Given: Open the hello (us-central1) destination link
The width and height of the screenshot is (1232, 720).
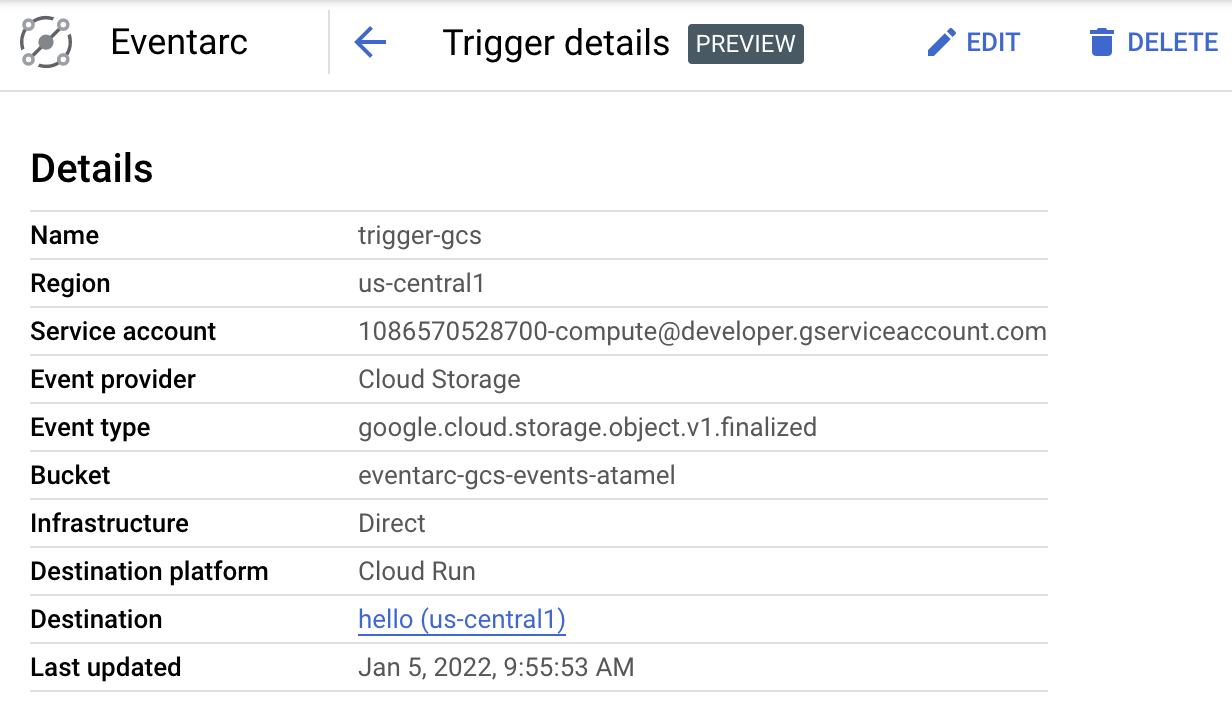Looking at the screenshot, I should [x=462, y=620].
